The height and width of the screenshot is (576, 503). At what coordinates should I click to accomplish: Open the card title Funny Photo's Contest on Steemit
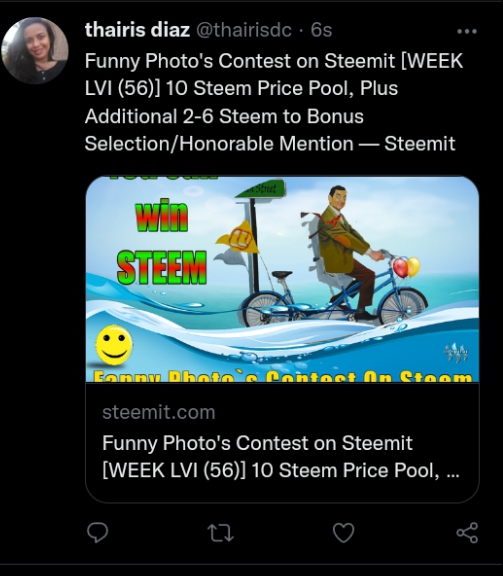pos(281,457)
